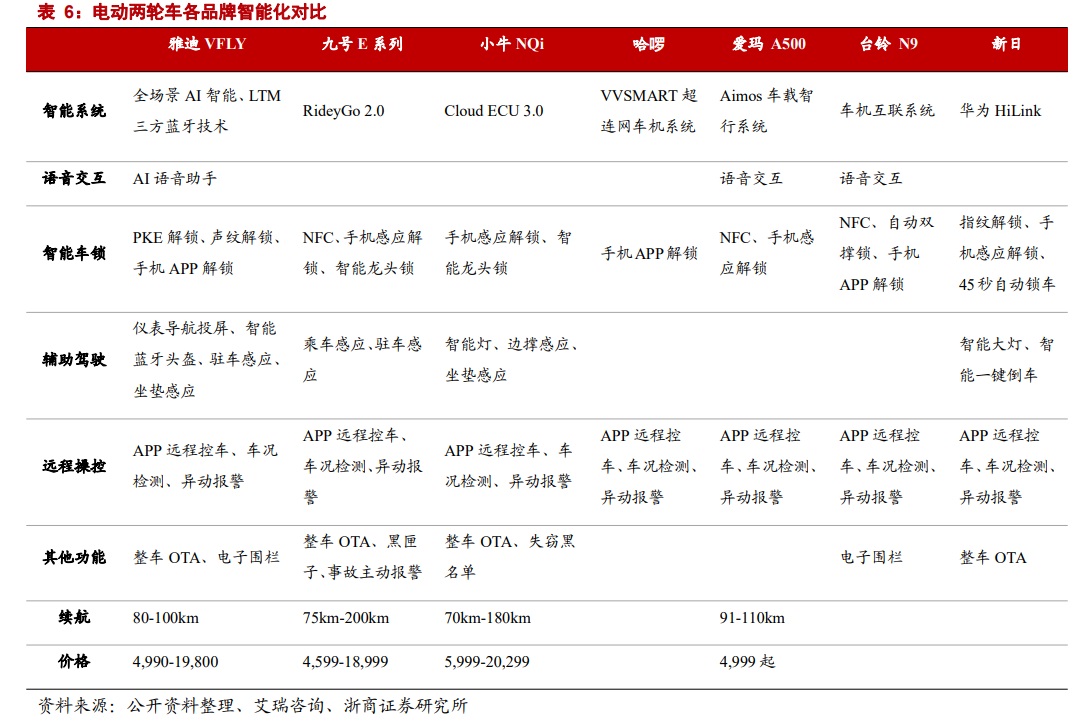Click the cell Aimos 车载智行系统
1078x721 pixels.
pos(767,111)
